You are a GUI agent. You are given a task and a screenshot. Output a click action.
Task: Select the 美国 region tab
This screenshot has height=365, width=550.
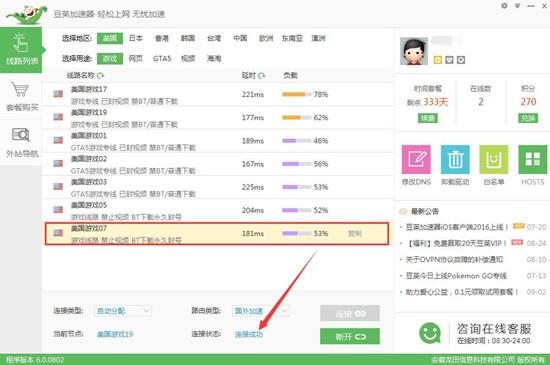coord(110,38)
